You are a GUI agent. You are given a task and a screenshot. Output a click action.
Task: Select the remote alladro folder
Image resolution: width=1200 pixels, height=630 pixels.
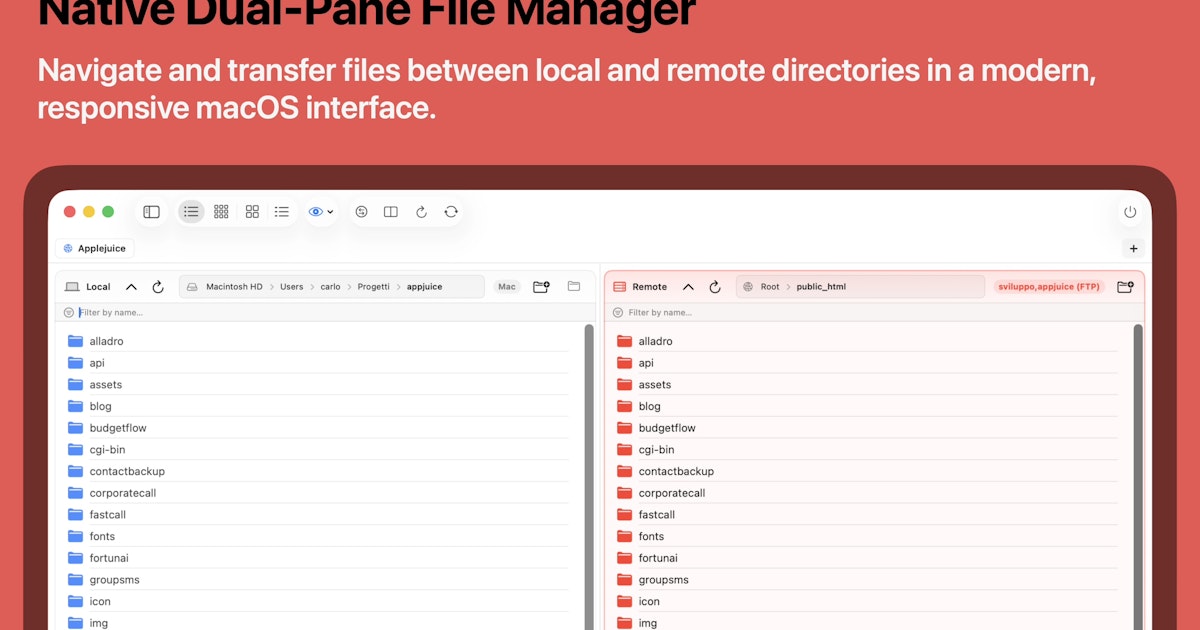pyautogui.click(x=866, y=341)
